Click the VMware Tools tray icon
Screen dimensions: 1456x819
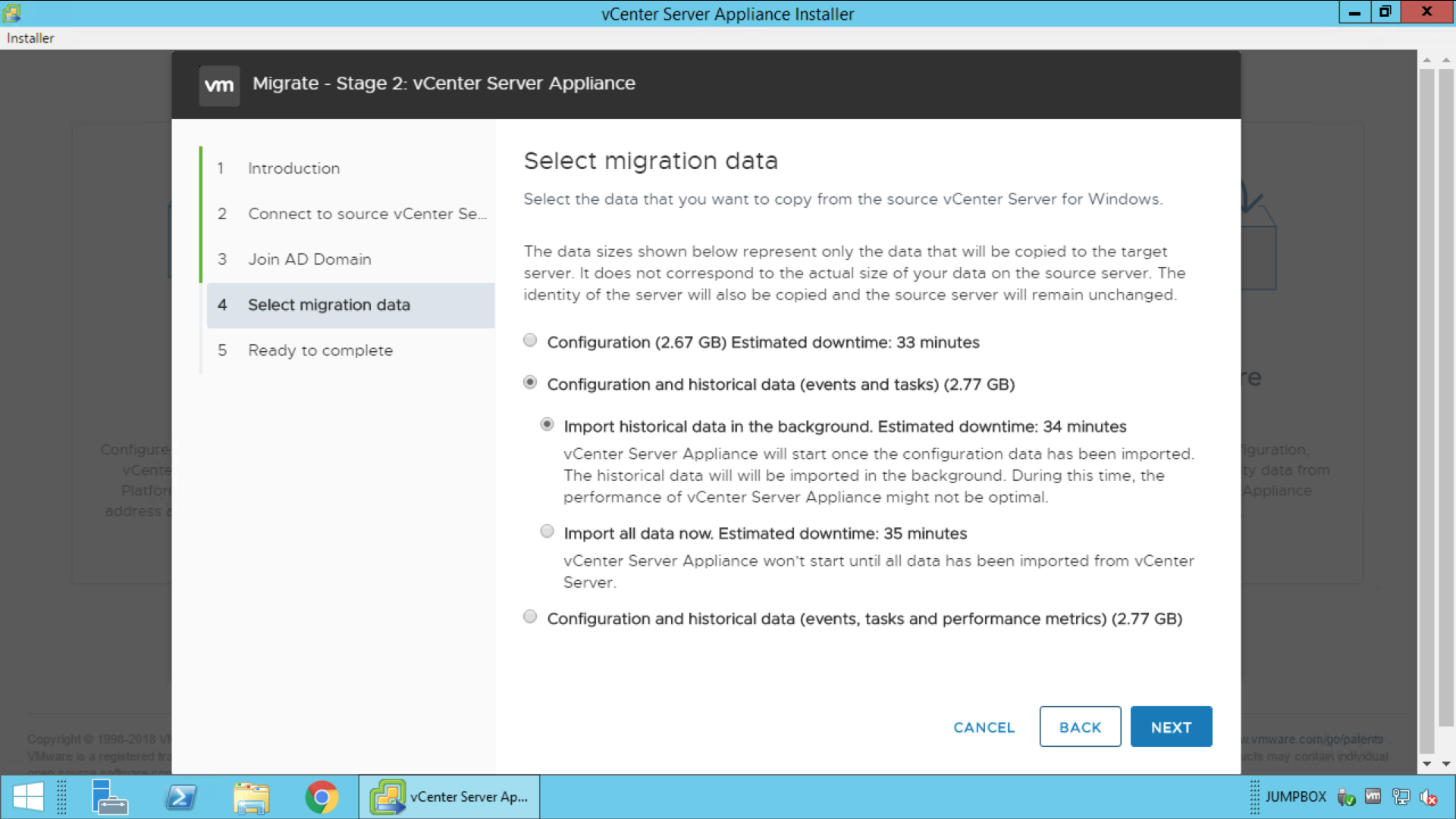click(x=1373, y=796)
